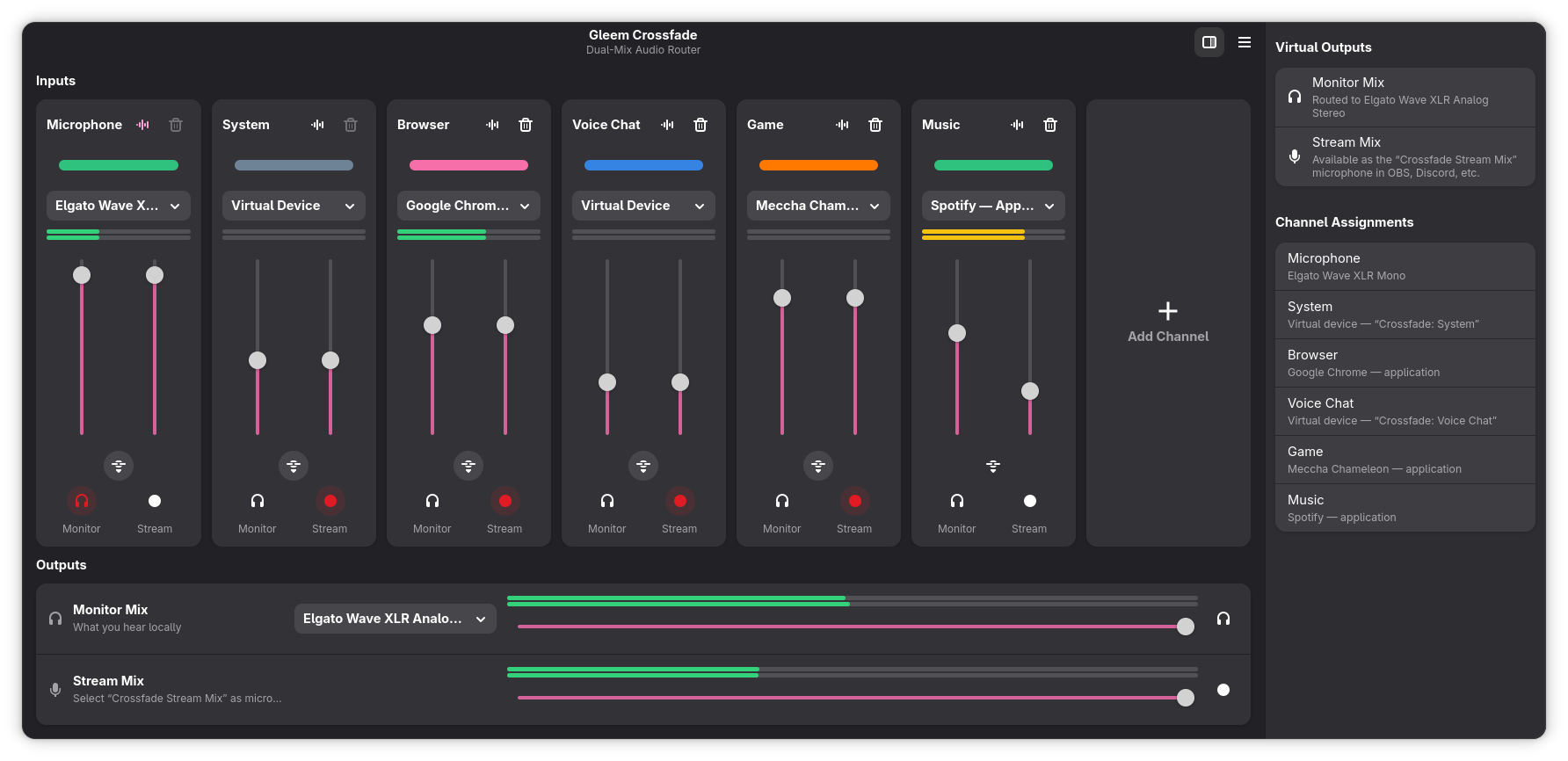This screenshot has width=1568, height=761.
Task: Click Stream Mix master volume slider handle
Action: (x=1186, y=698)
